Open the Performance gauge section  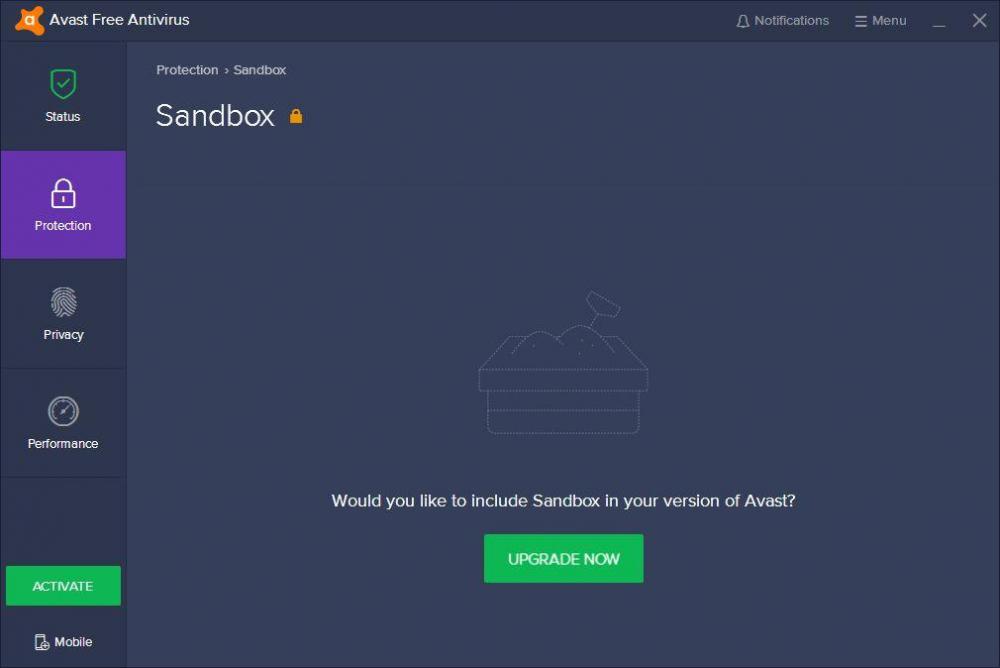pos(62,423)
